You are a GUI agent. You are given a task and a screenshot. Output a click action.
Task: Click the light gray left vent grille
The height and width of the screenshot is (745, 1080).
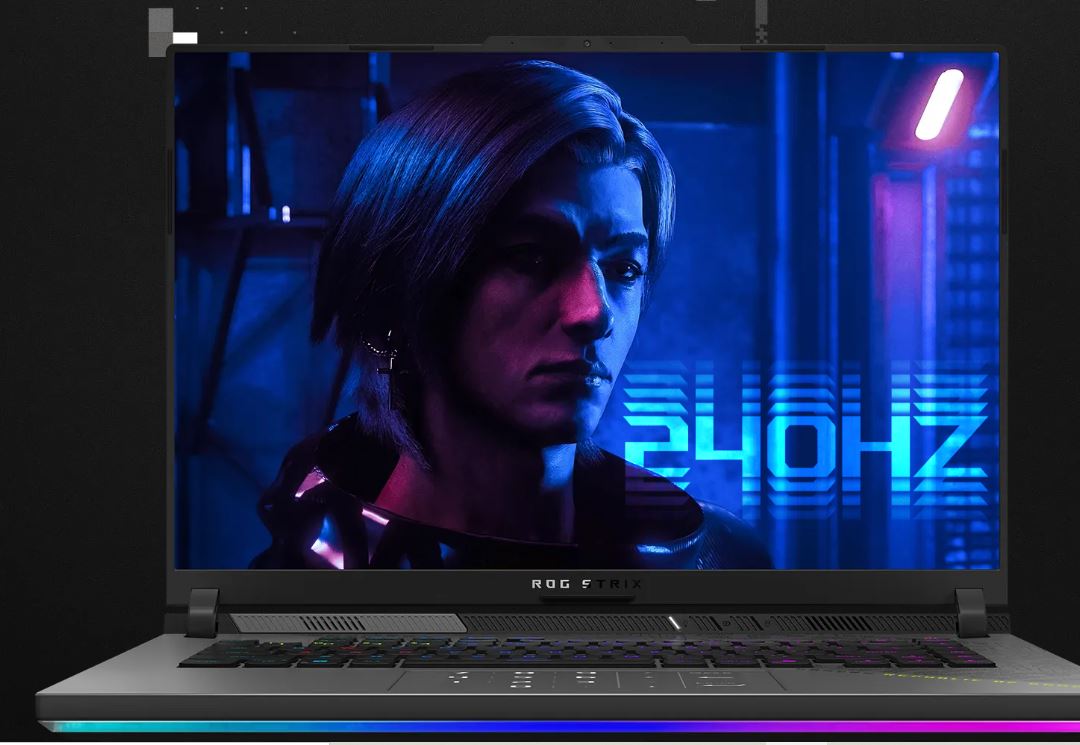(345, 623)
